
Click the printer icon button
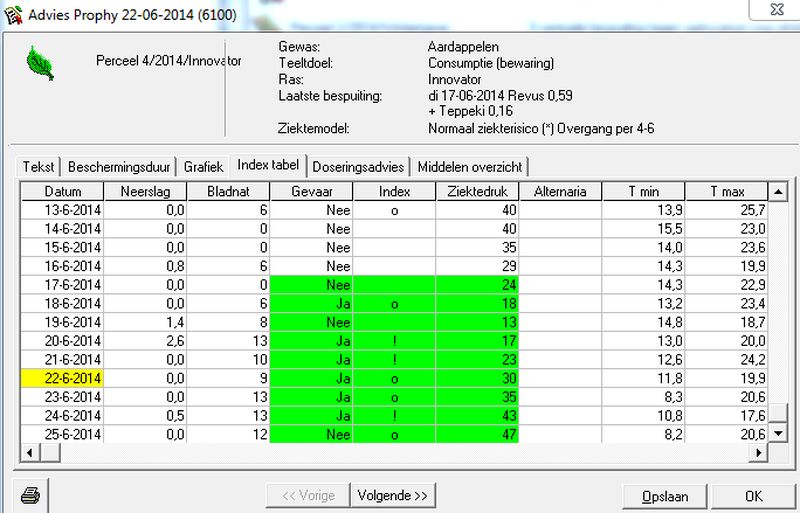point(30,495)
